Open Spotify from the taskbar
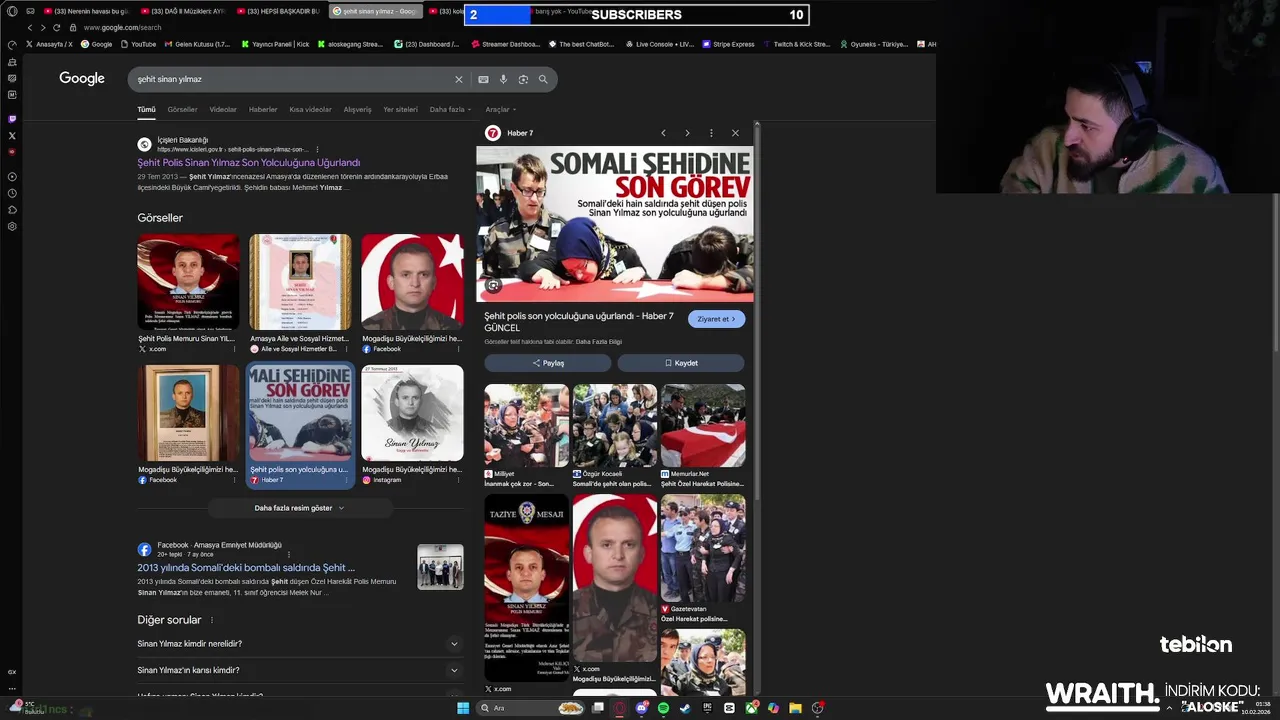Viewport: 1280px width, 720px height. (664, 708)
